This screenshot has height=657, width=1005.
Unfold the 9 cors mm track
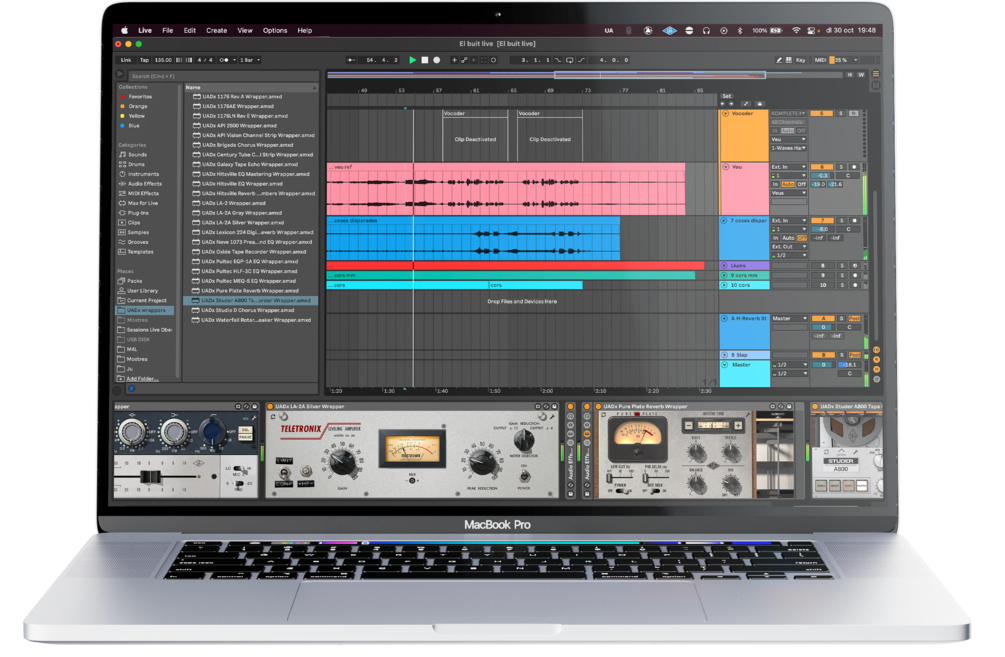(724, 275)
